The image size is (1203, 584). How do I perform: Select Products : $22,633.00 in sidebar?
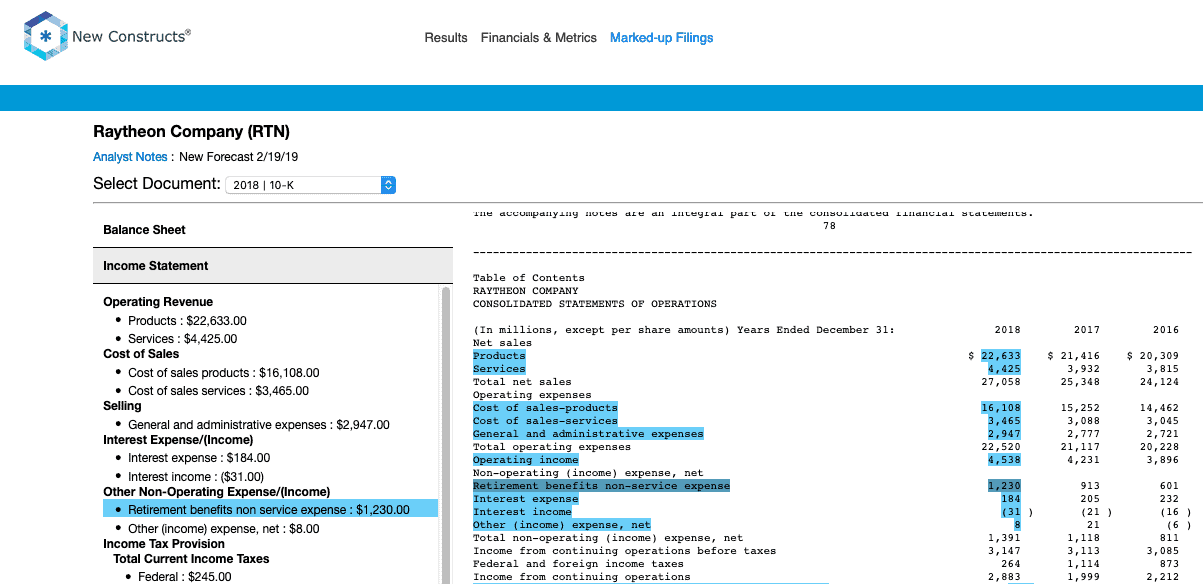(187, 321)
